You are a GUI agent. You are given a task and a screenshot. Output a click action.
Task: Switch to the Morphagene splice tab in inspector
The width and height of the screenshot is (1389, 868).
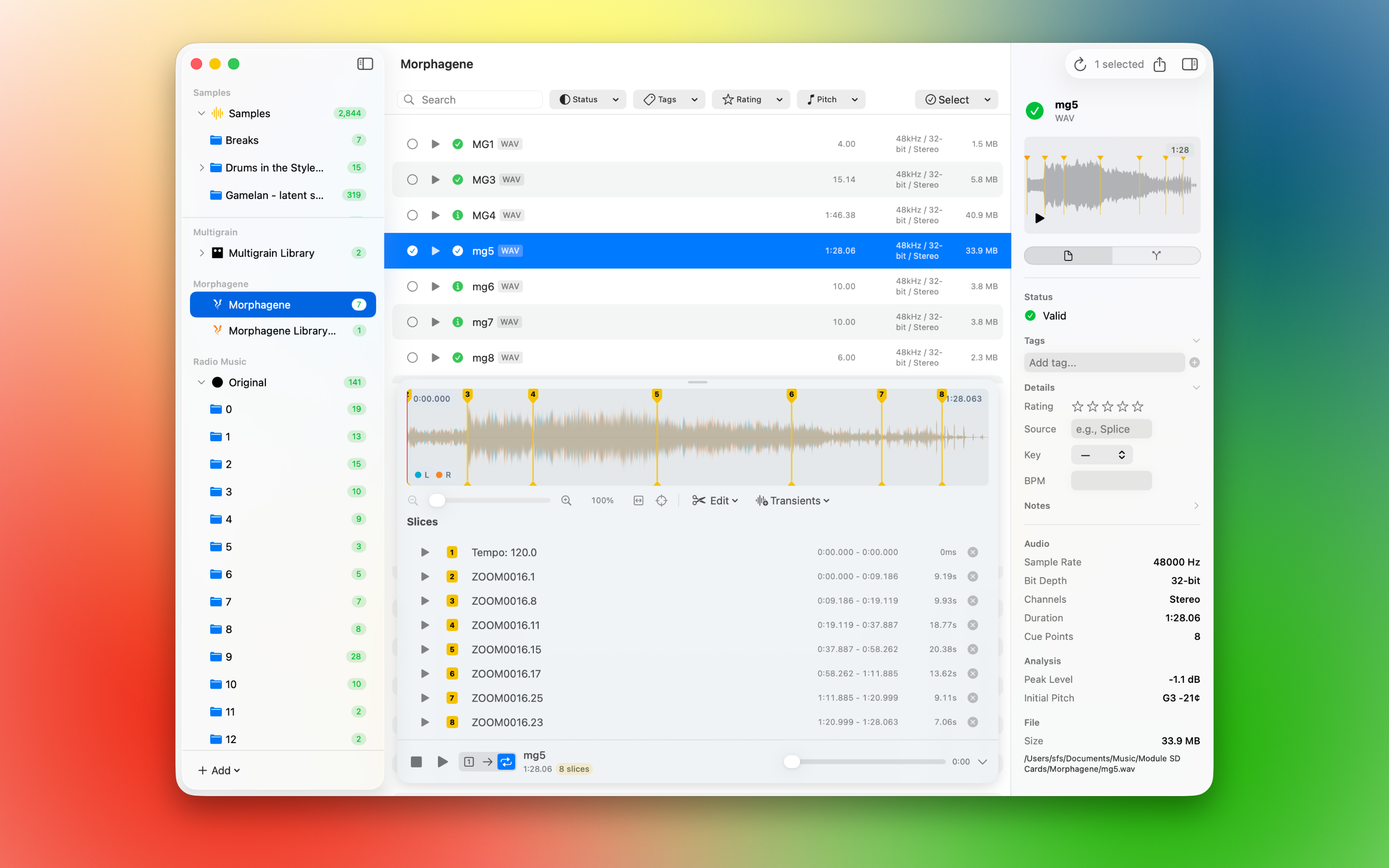pyautogui.click(x=1156, y=256)
